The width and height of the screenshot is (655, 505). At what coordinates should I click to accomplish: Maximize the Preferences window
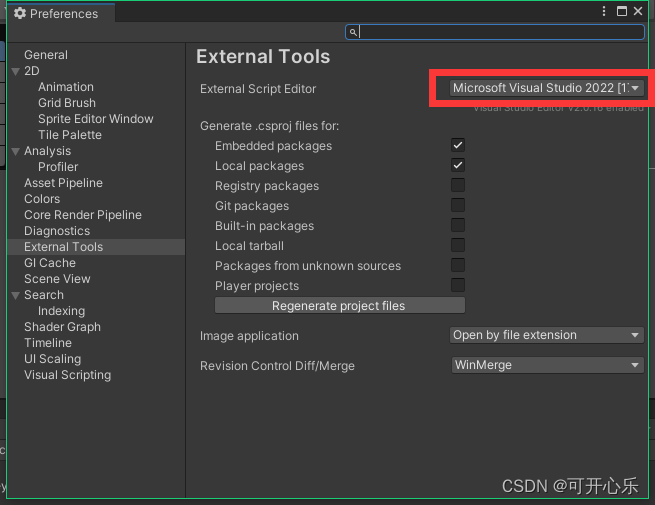tap(622, 11)
